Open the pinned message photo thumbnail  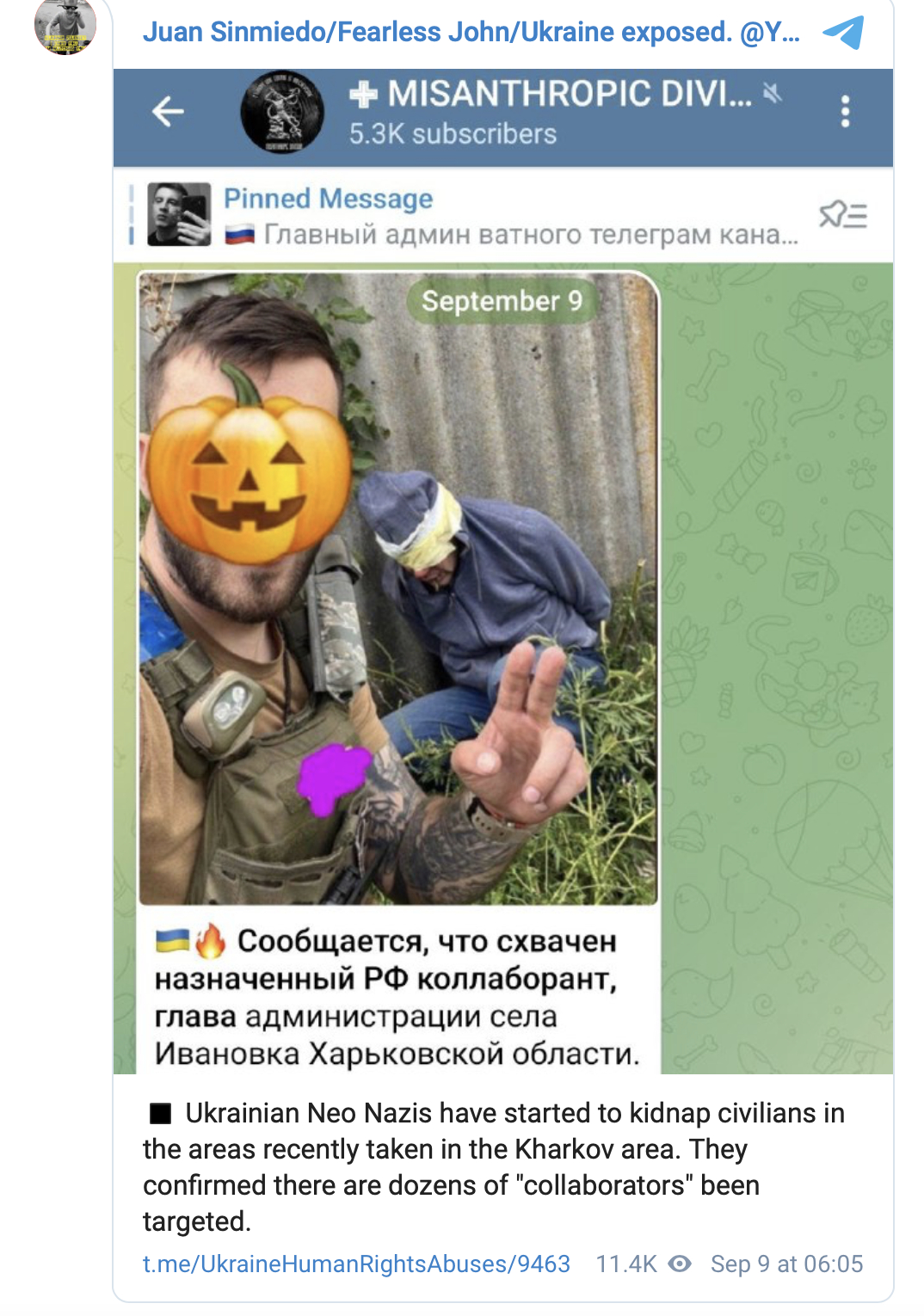point(179,215)
